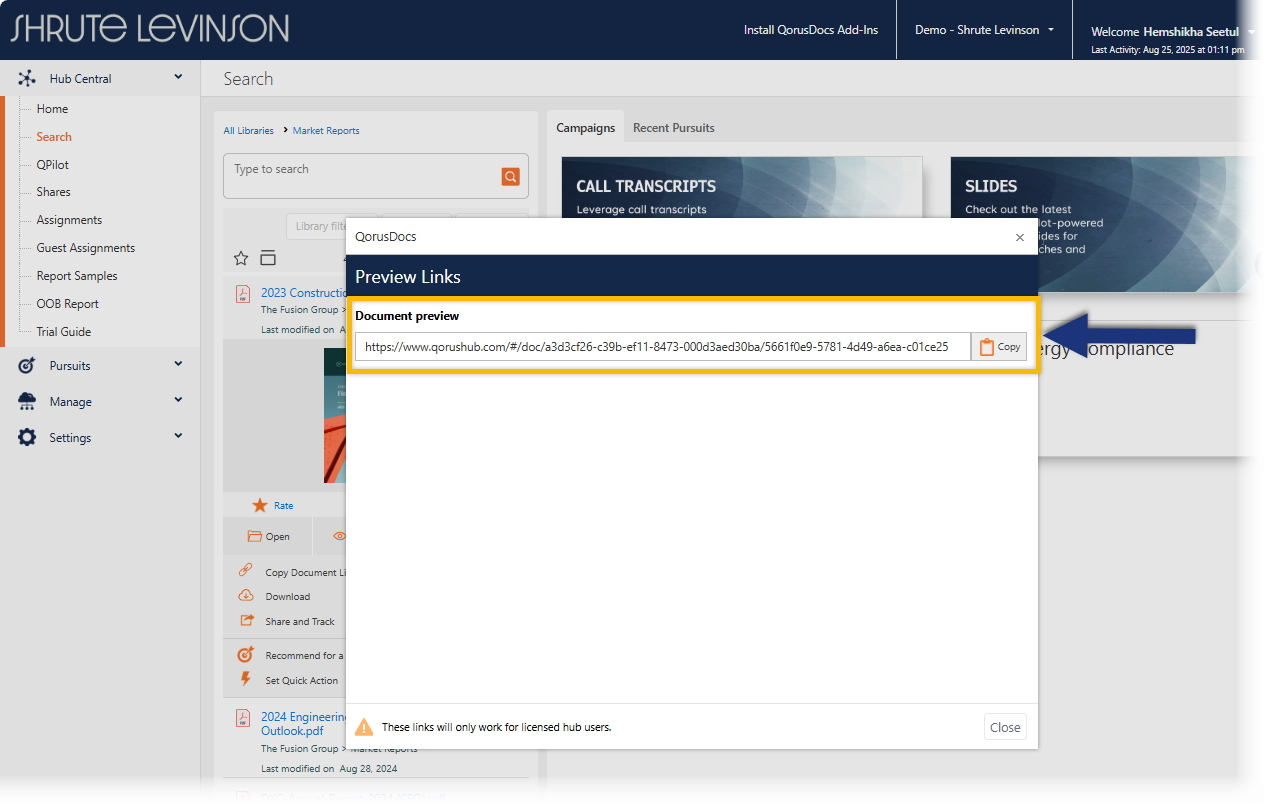Click the Share and Track icon

[x=246, y=621]
